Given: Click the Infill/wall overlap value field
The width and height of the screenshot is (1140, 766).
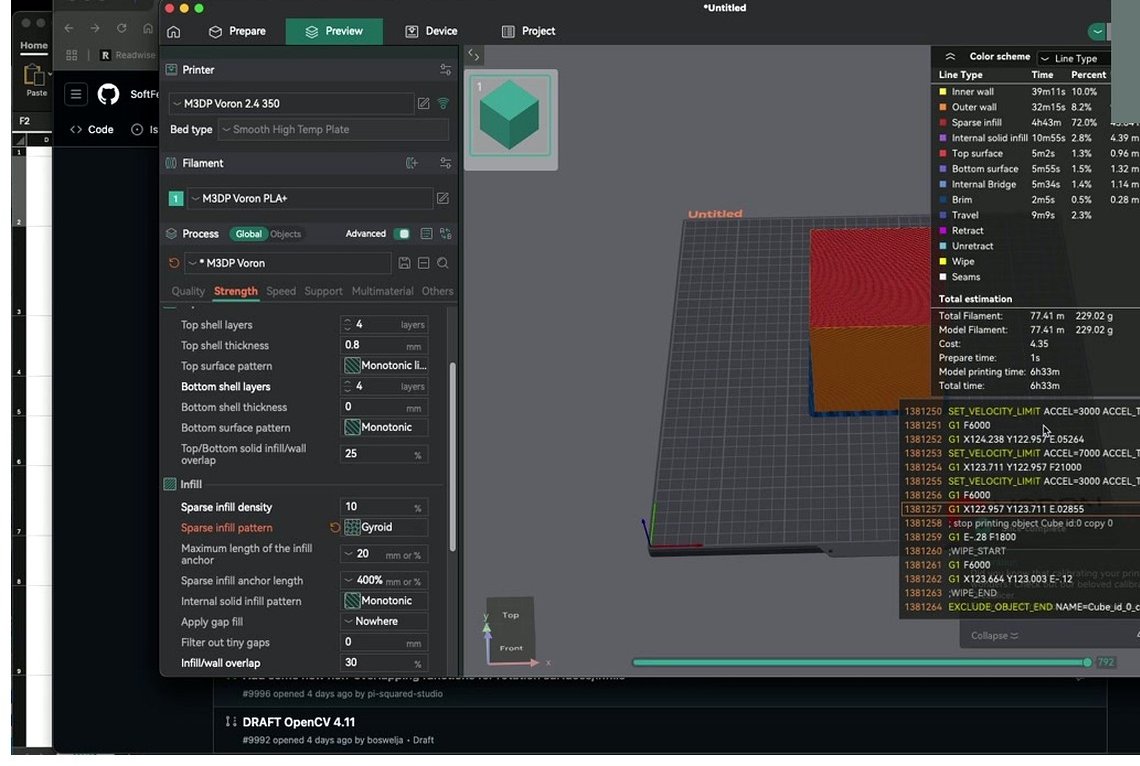Looking at the screenshot, I should coord(384,663).
